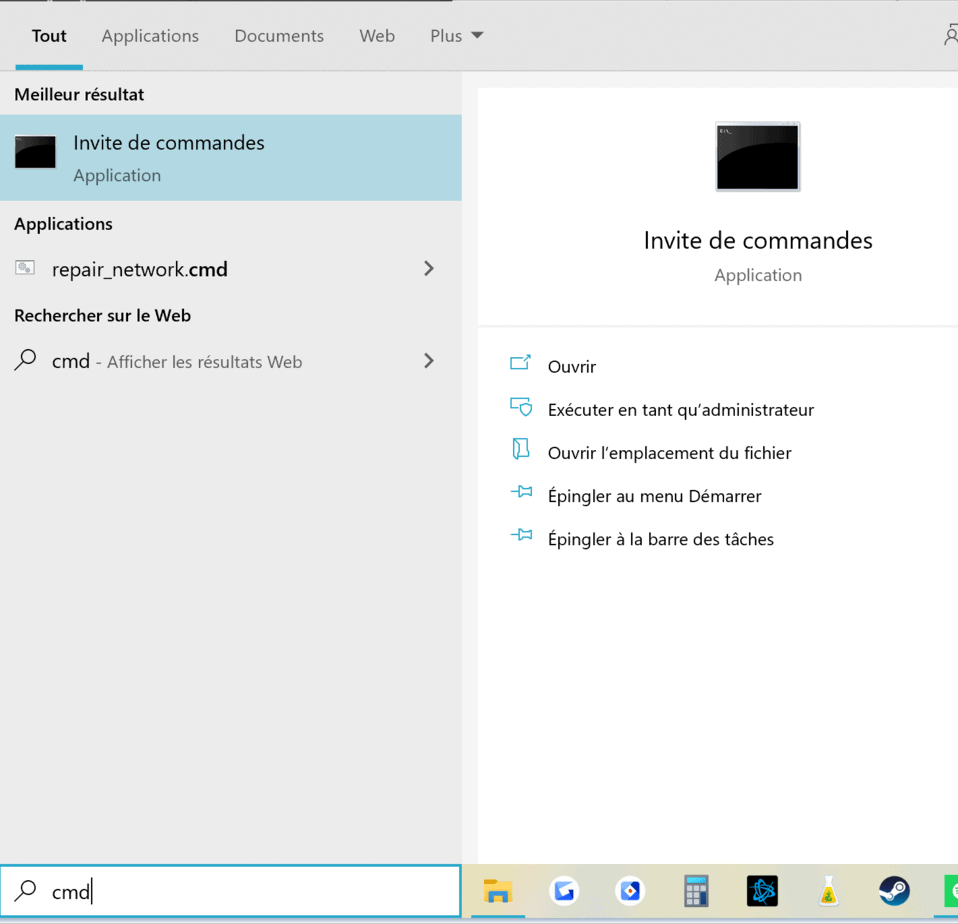Open Battle.net from the taskbar
The width and height of the screenshot is (958, 924).
(762, 890)
